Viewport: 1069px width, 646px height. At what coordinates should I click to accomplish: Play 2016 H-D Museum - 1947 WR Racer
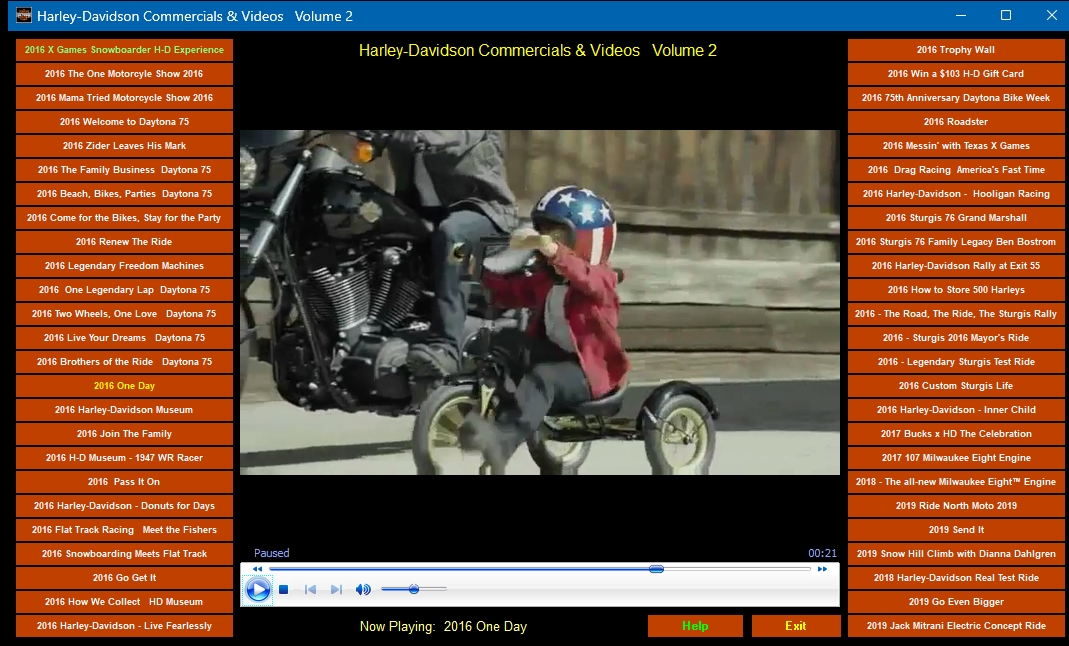(124, 457)
